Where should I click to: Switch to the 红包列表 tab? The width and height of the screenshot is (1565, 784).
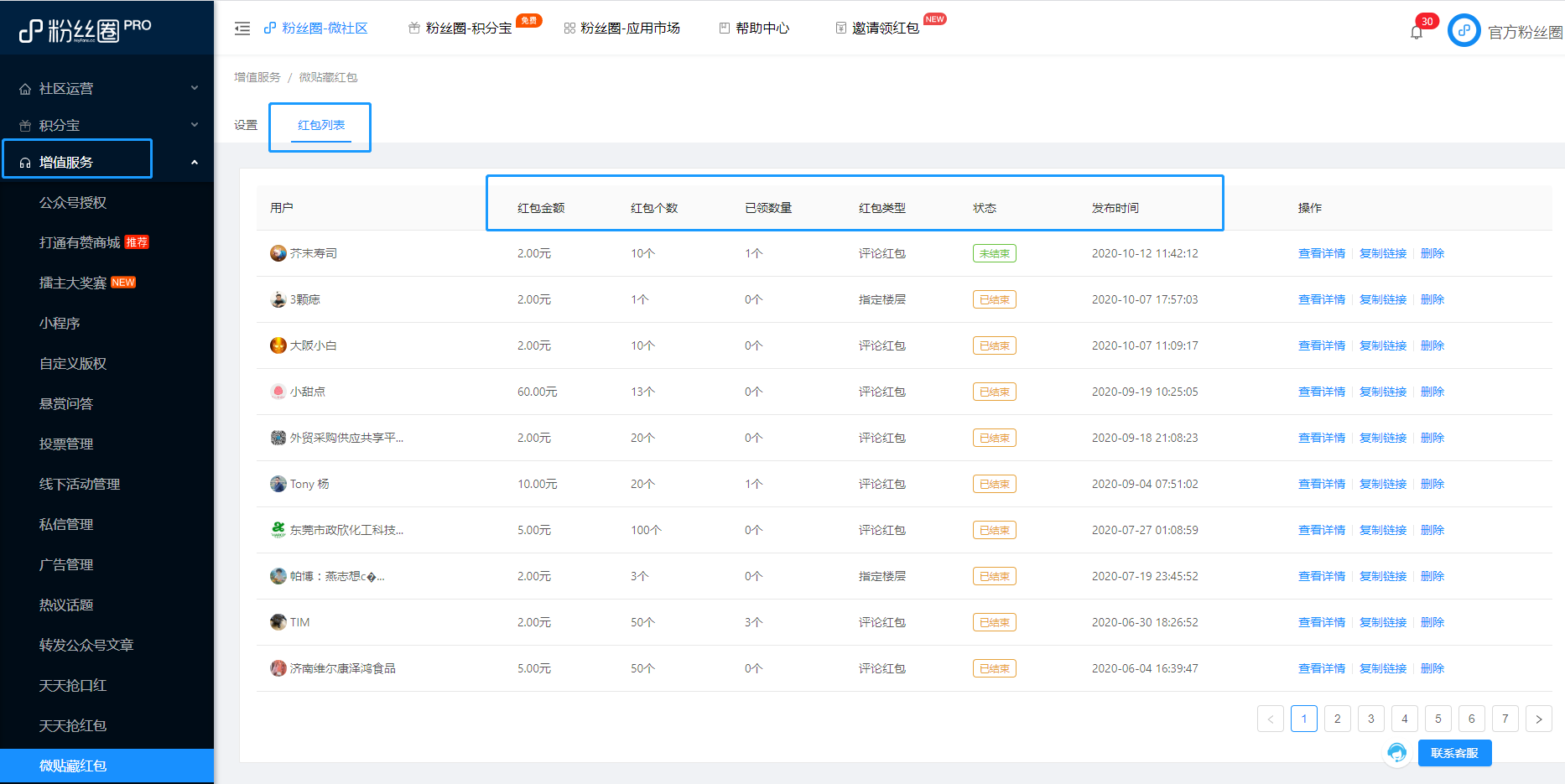coord(321,125)
